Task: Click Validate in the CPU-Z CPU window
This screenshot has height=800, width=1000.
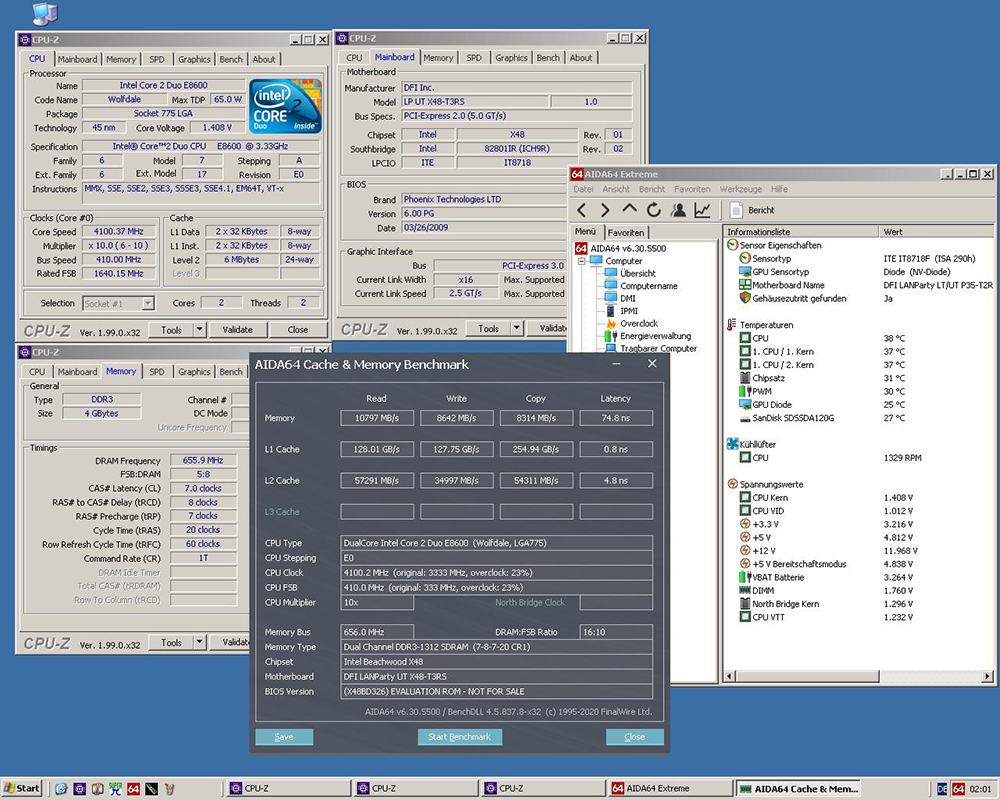Action: (237, 330)
